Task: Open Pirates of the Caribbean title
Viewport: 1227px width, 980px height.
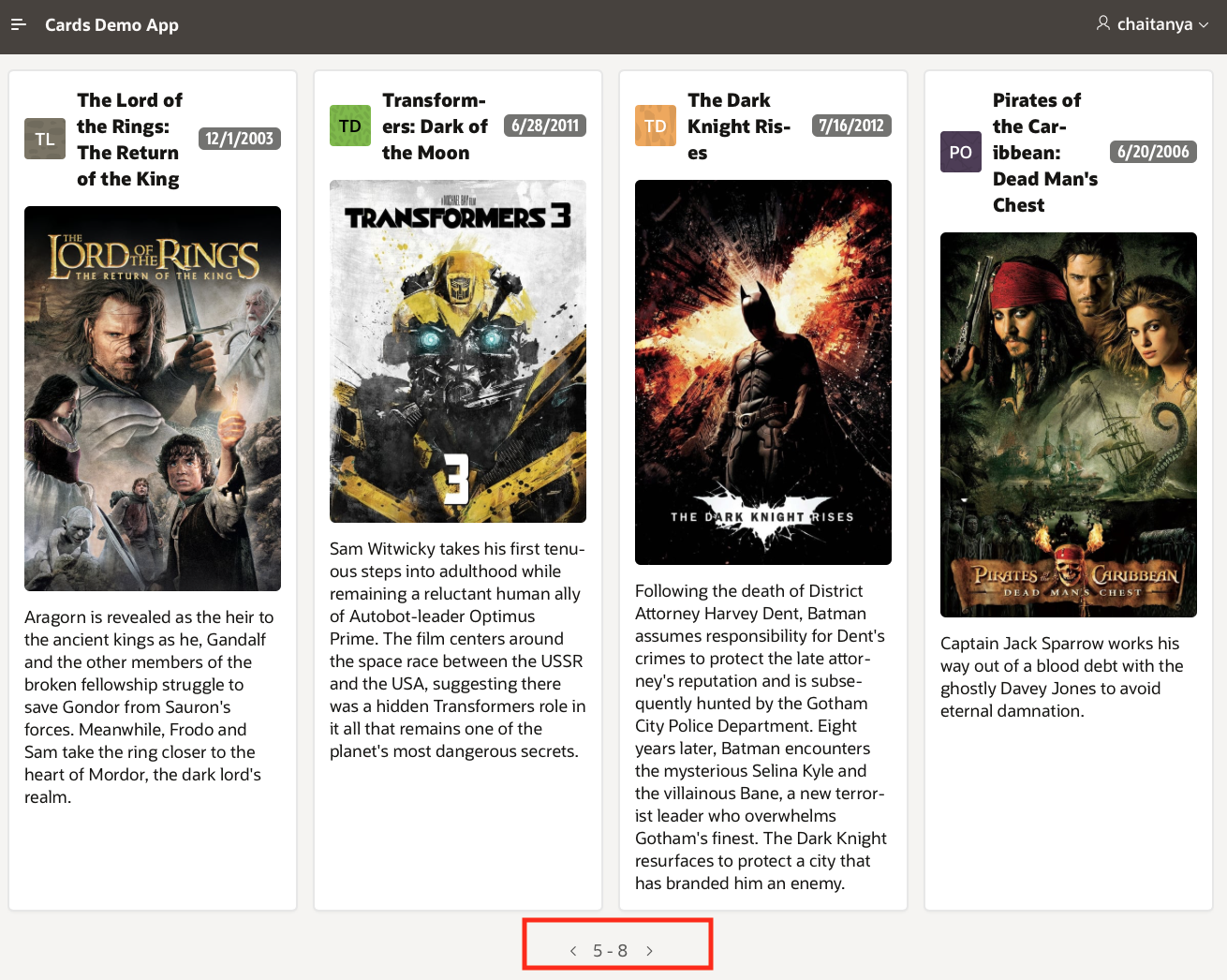Action: (1046, 153)
